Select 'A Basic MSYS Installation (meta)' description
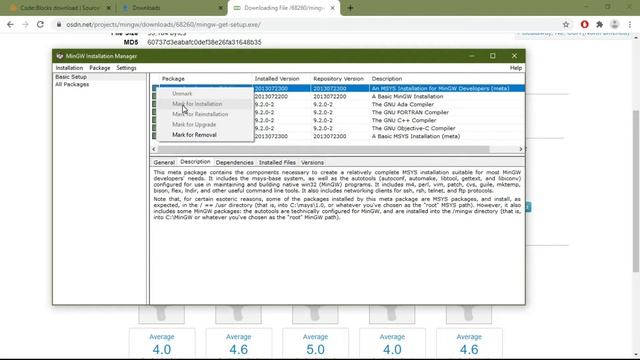Screen dimensions: 640x360 coord(416,136)
